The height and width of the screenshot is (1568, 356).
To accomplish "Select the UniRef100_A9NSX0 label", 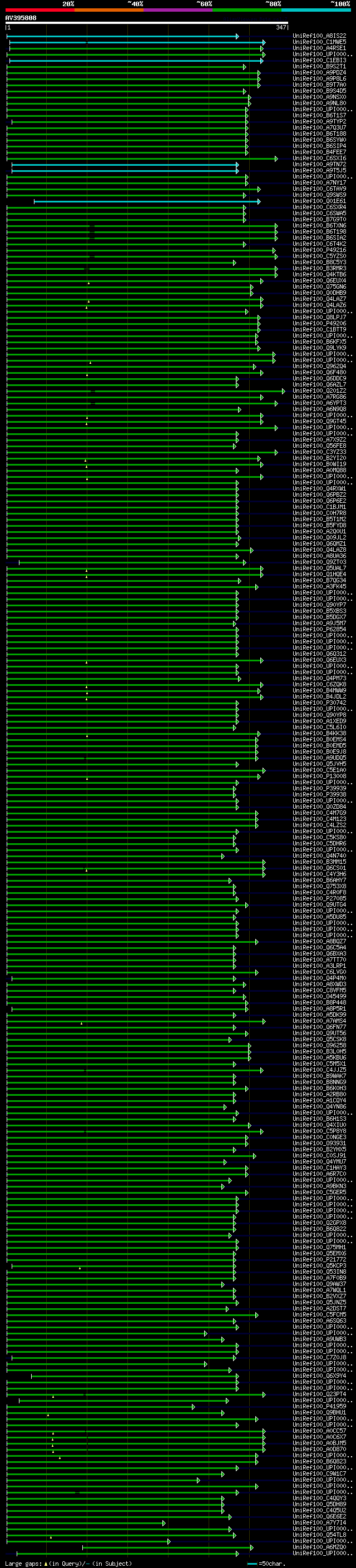I will pos(319,97).
